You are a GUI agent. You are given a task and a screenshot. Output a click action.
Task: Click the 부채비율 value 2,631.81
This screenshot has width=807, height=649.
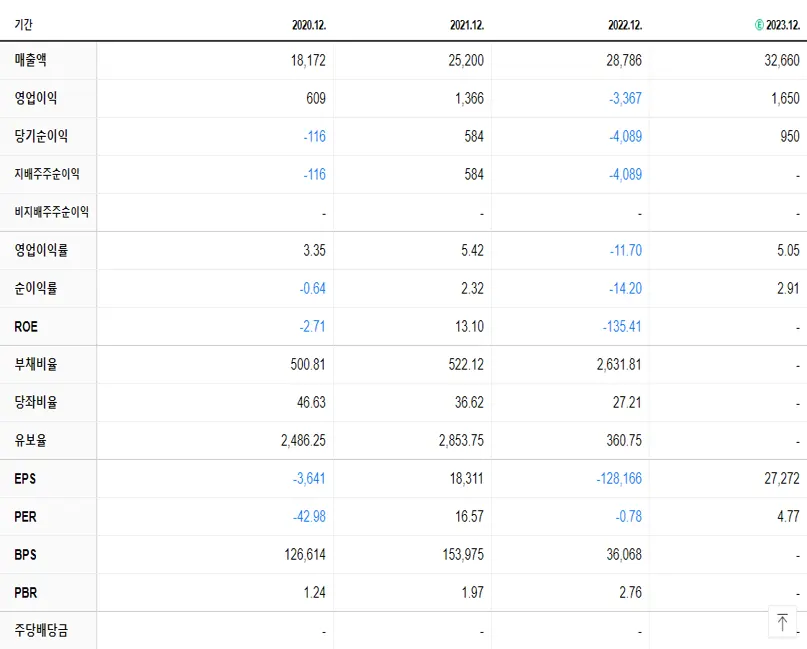point(619,364)
